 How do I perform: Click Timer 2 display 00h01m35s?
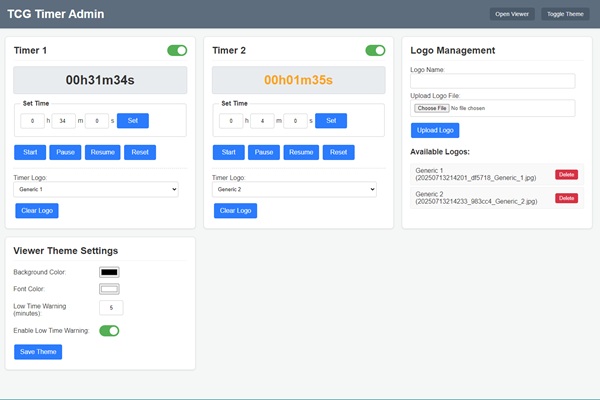(x=298, y=80)
